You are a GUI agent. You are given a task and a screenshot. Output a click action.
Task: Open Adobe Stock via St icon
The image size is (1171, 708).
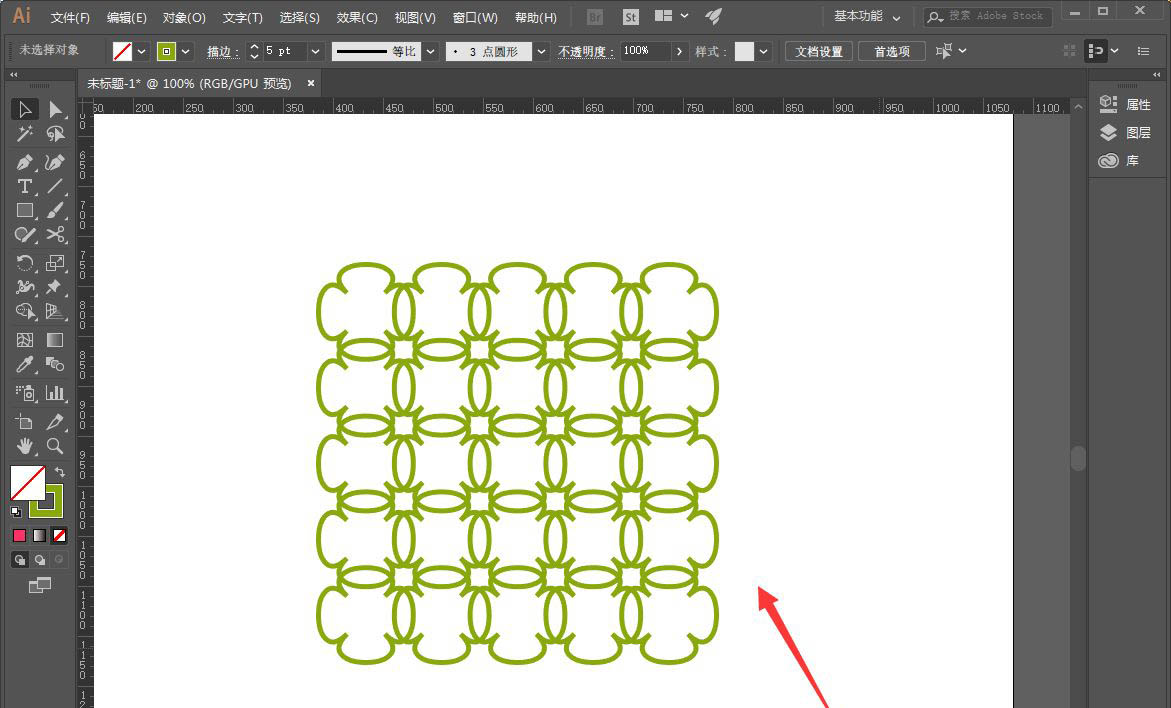click(x=630, y=17)
